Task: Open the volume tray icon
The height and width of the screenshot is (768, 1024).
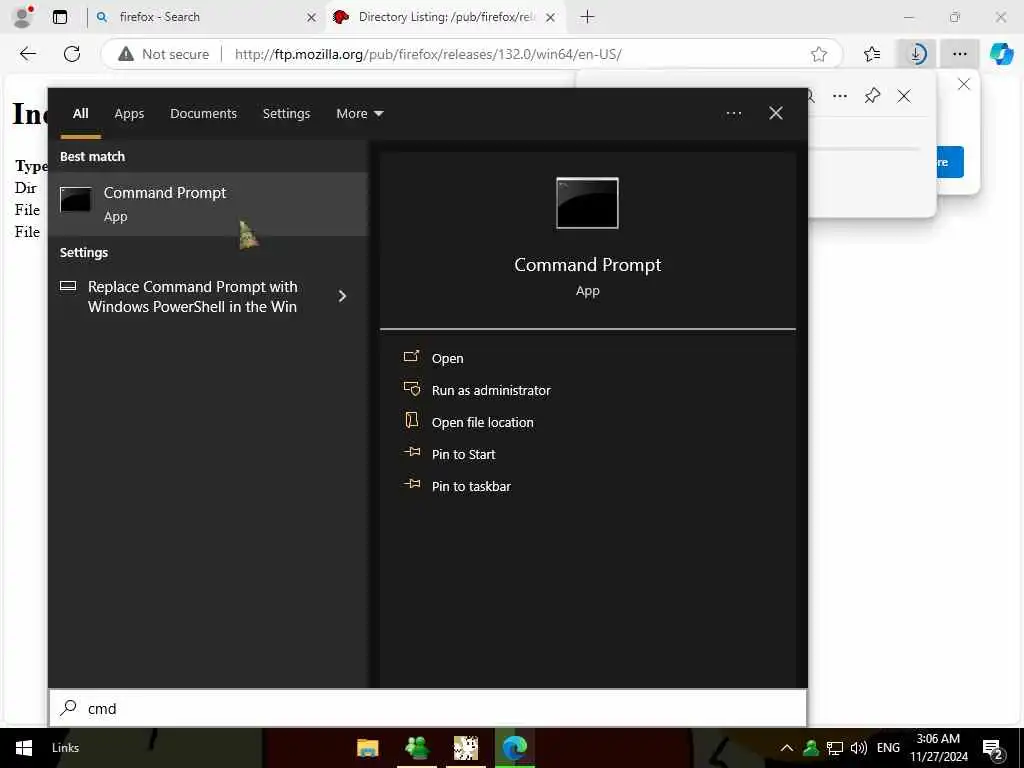Action: (x=859, y=748)
